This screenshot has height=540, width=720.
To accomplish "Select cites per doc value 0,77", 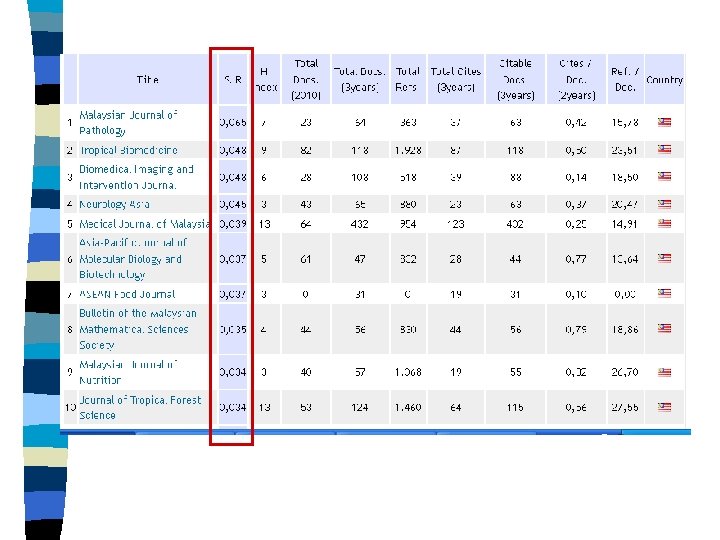I will click(x=576, y=259).
